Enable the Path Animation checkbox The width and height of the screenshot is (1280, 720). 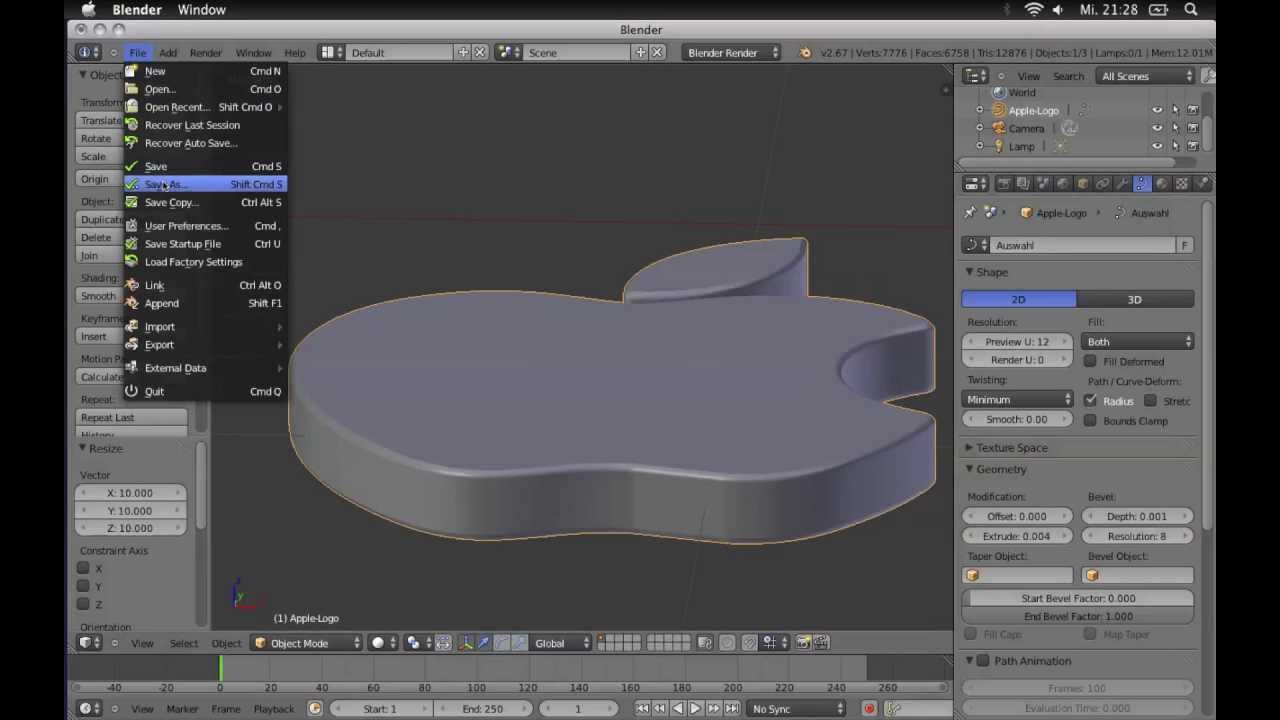(983, 661)
